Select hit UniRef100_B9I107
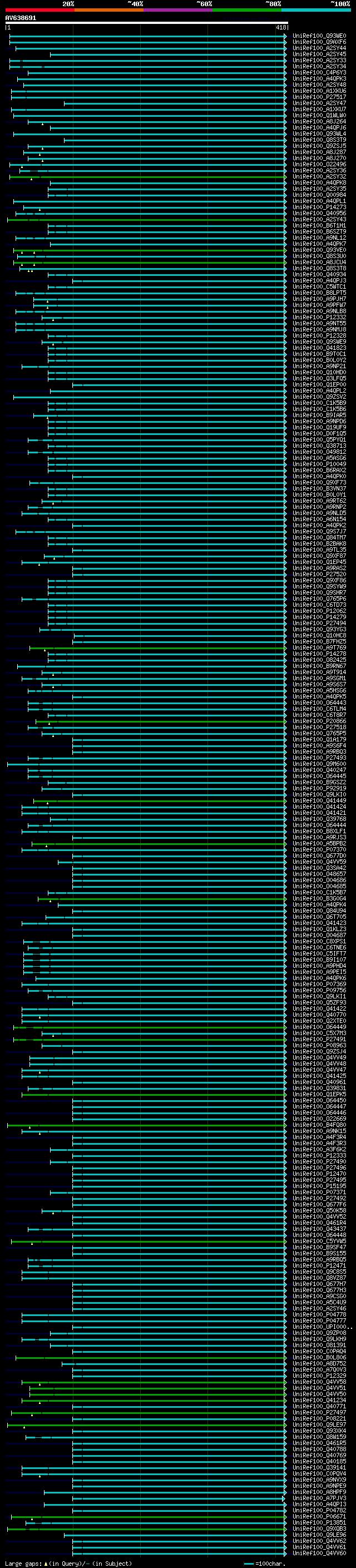This screenshot has width=356, height=1568. pos(319,960)
